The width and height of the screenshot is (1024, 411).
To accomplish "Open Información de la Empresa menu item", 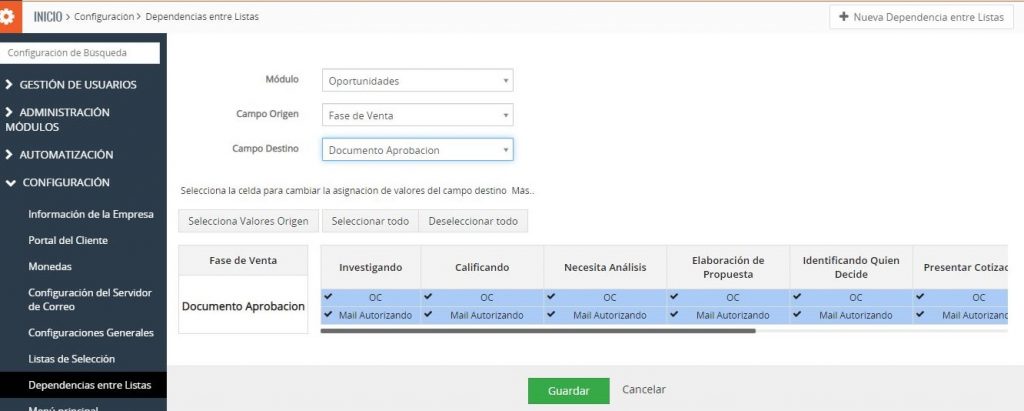I will [90, 214].
